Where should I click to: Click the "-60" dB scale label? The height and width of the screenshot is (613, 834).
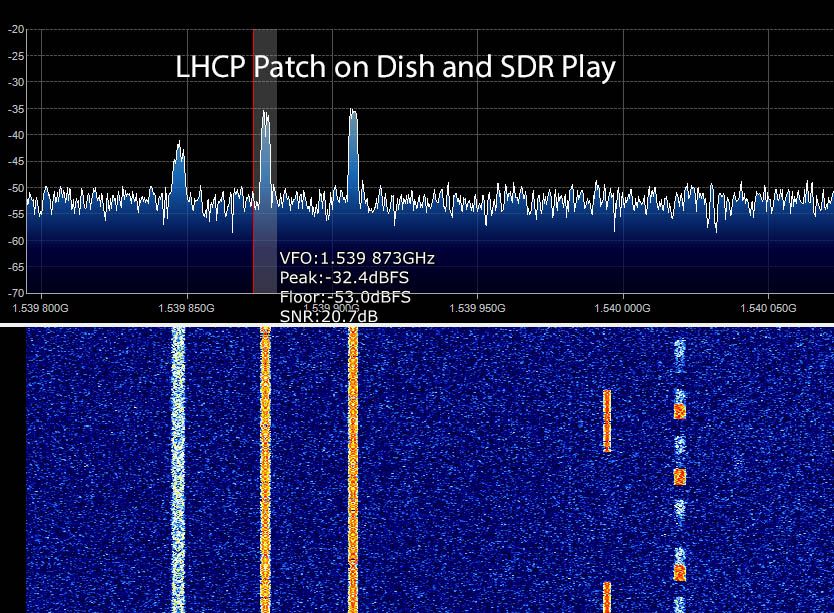click(16, 241)
